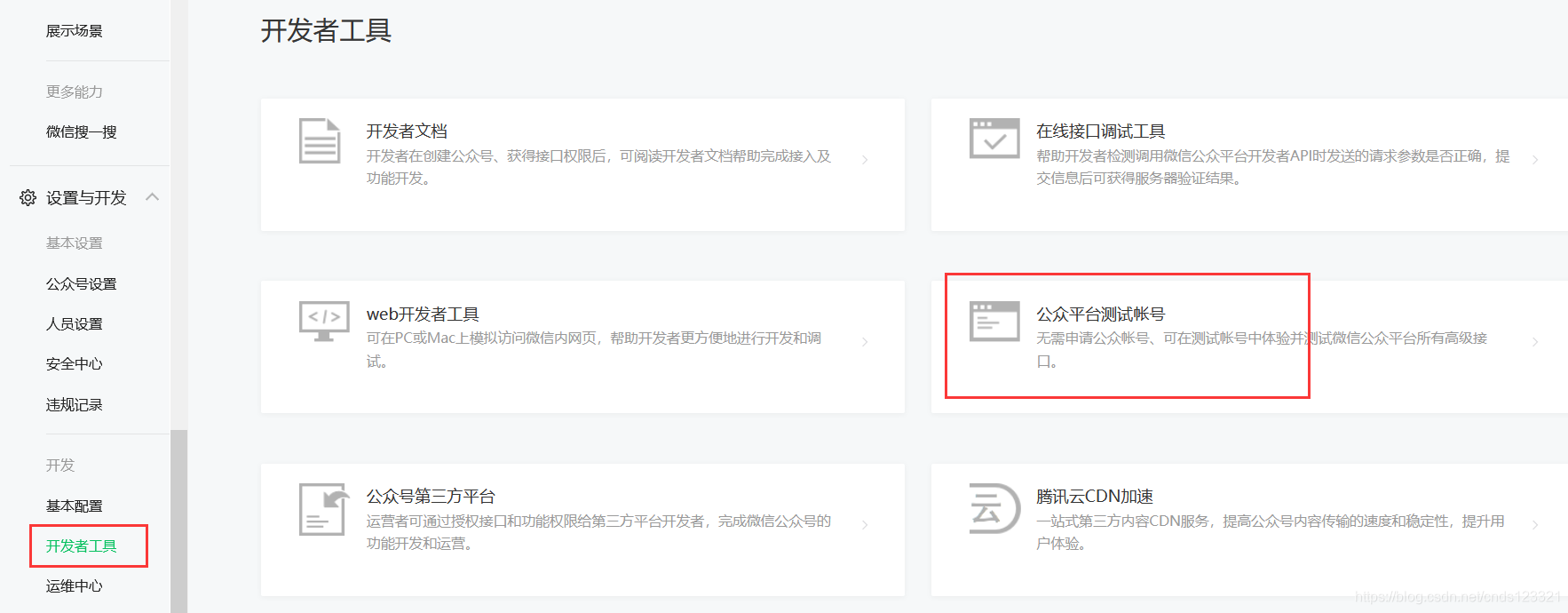Click description starting 一站式第三方内容CDN
The width and height of the screenshot is (1568, 613).
(x=1271, y=532)
